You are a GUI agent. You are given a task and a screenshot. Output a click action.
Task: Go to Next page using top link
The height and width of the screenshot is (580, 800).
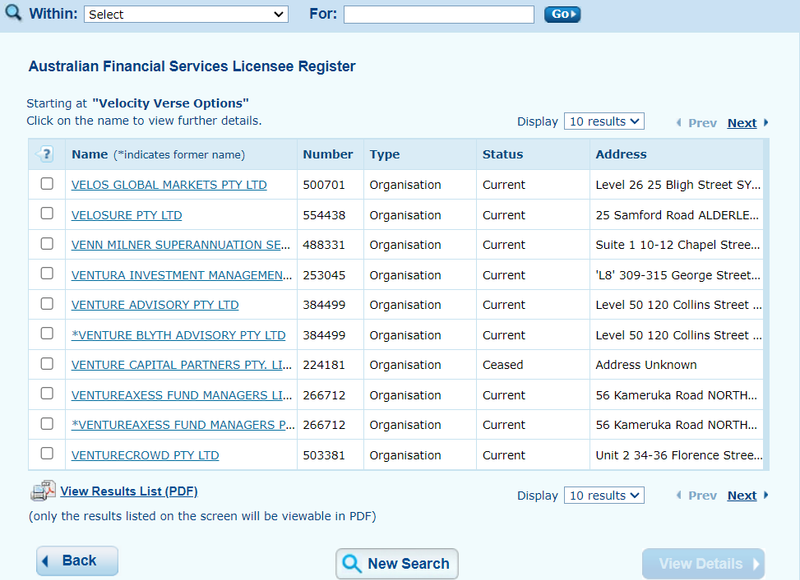pos(742,123)
